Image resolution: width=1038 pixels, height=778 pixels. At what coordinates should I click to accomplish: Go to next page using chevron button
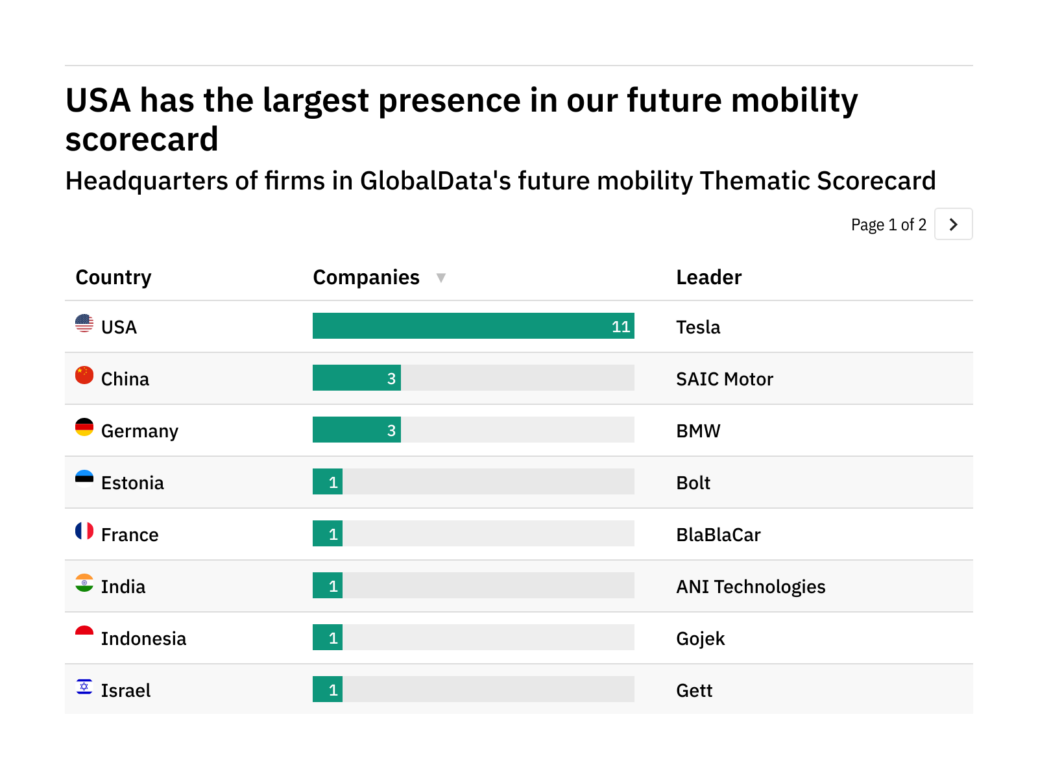[953, 225]
